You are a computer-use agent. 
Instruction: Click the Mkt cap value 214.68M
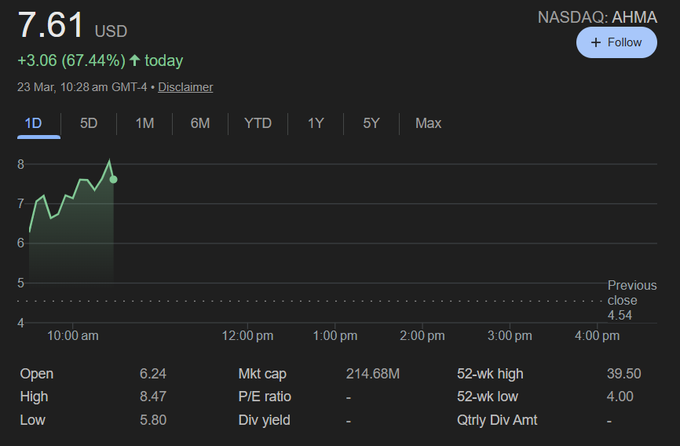point(373,374)
